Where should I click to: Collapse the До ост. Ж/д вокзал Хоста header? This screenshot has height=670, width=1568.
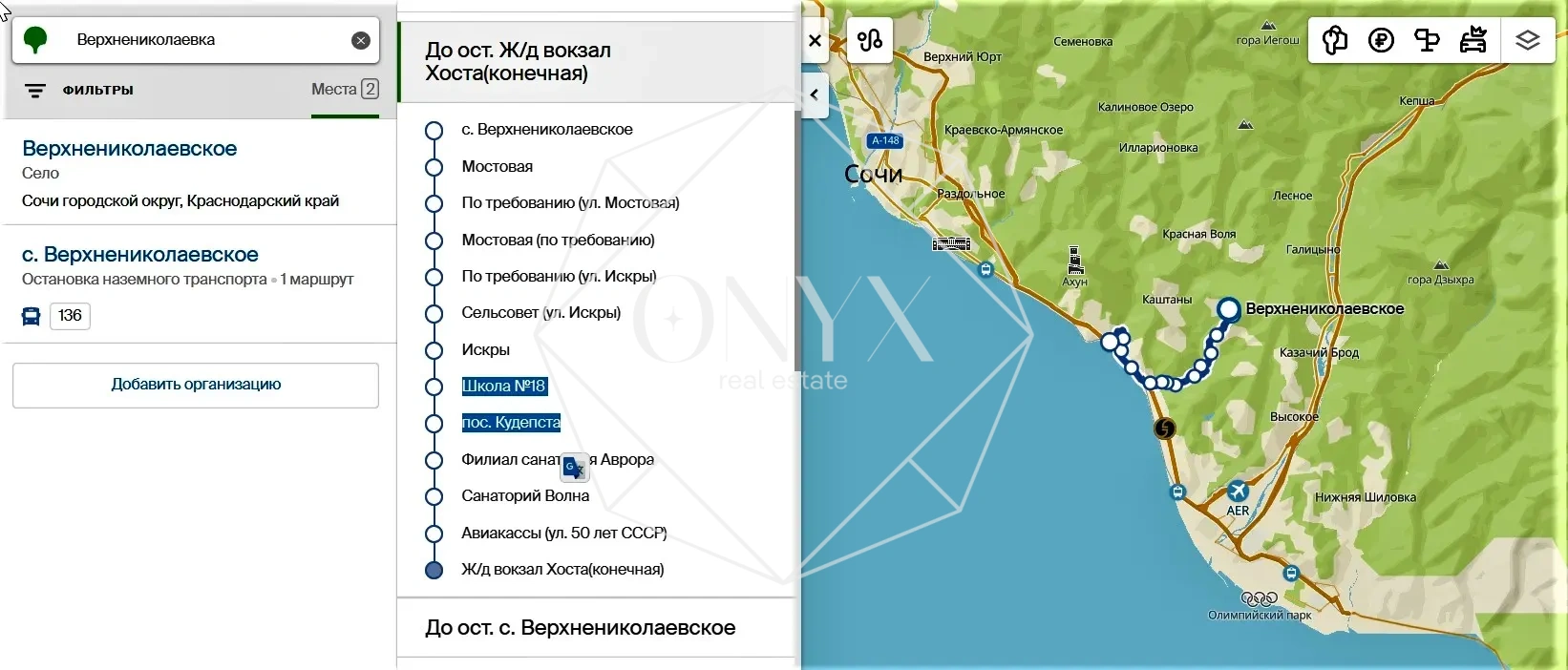(518, 62)
